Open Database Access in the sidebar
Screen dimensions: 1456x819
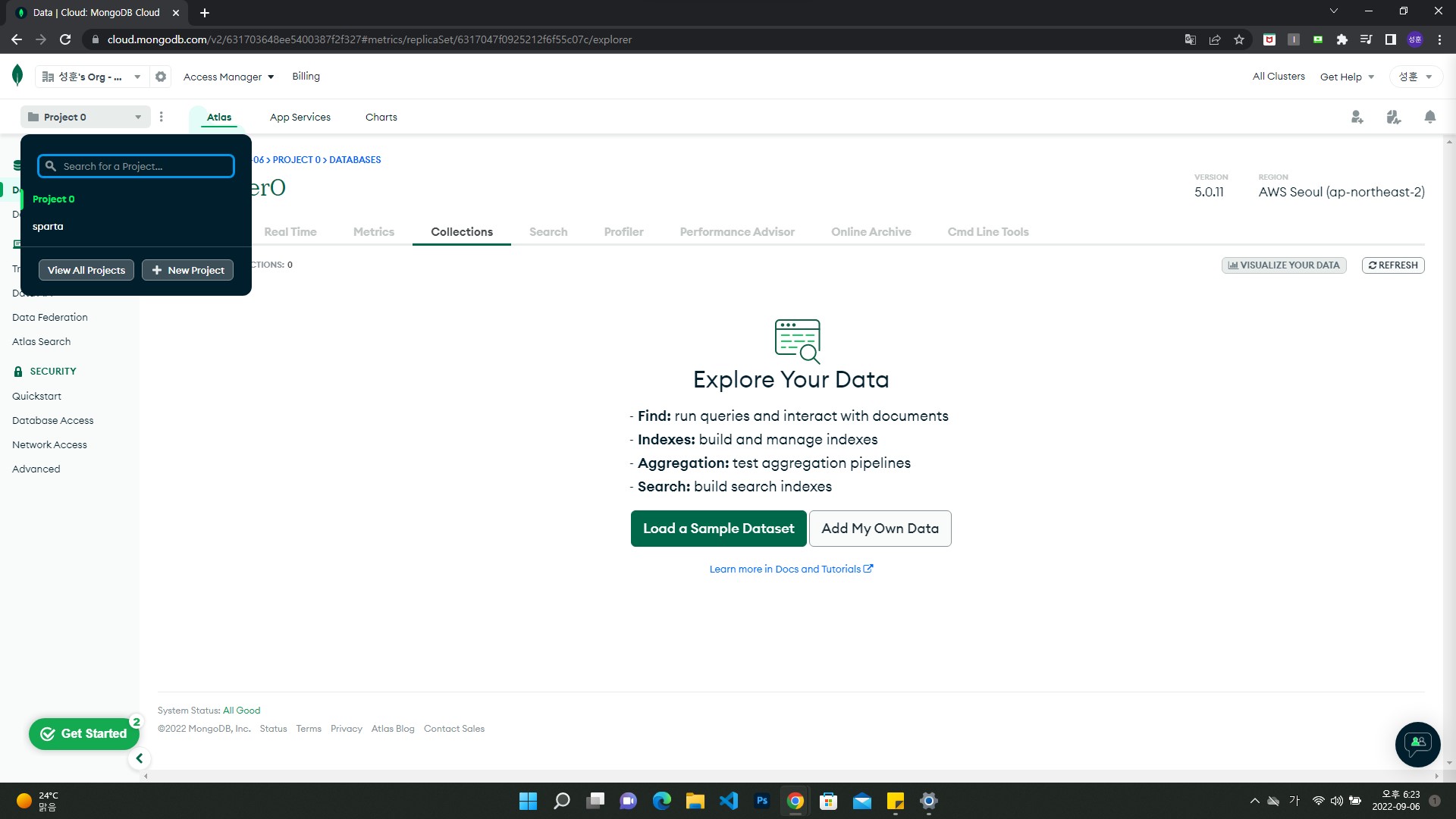[53, 420]
